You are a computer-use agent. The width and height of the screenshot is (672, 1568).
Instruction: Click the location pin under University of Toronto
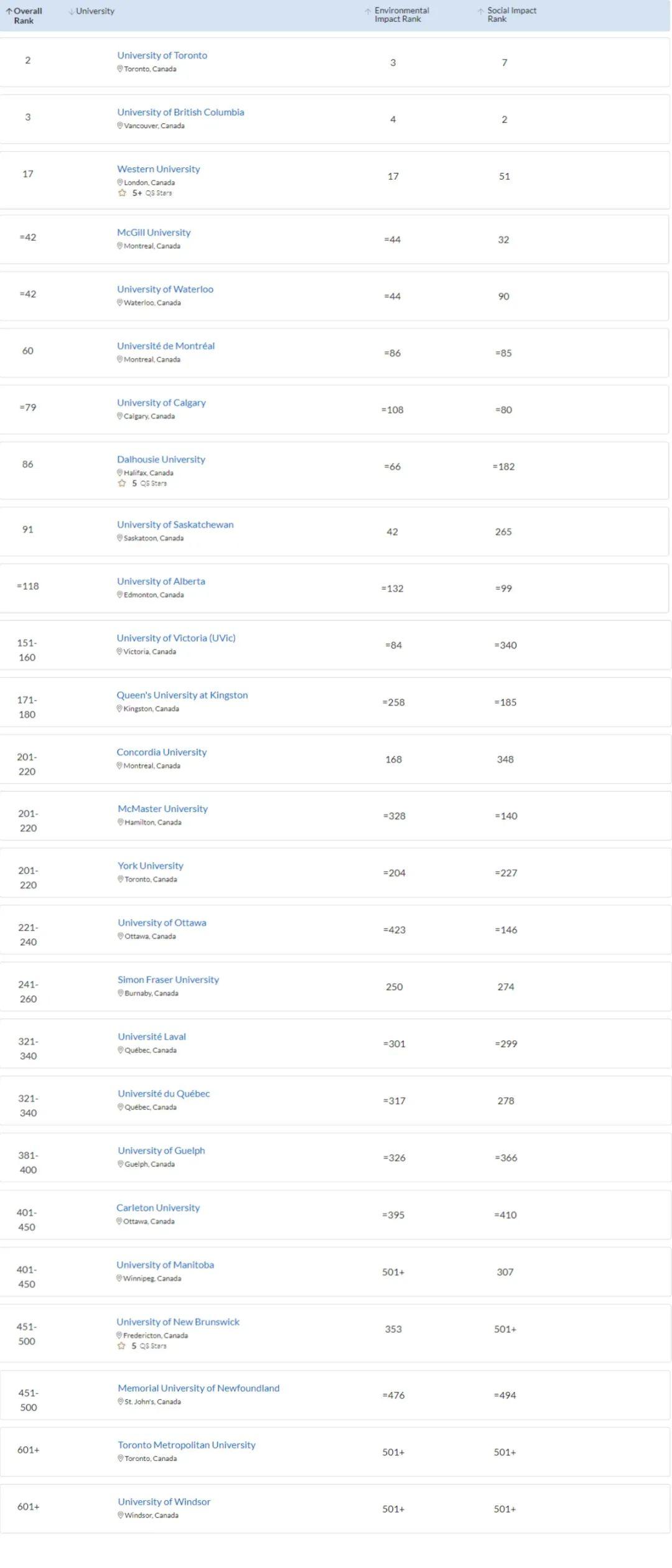120,69
